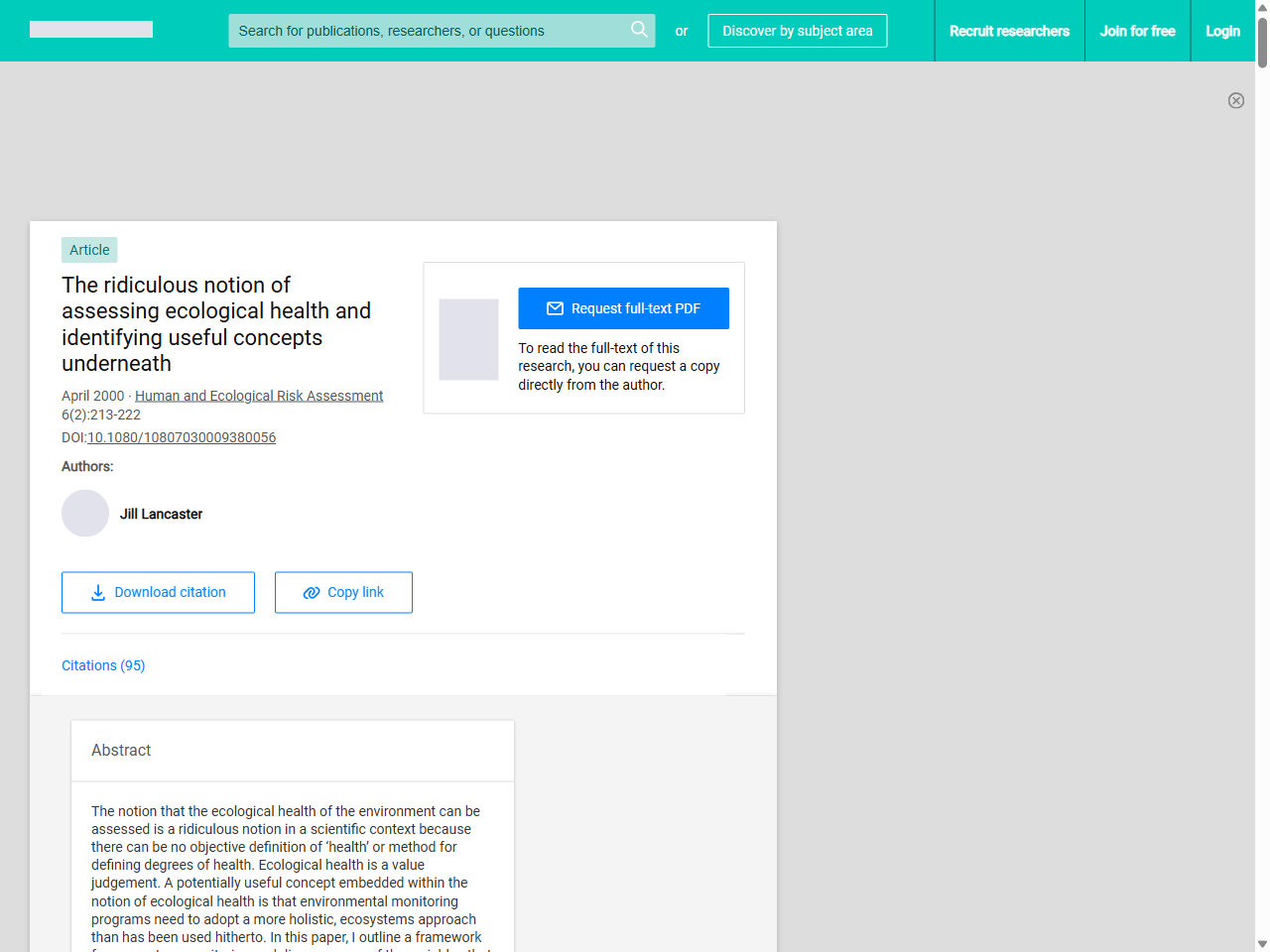1270x952 pixels.
Task: Open Discover by subject area
Action: pos(798,31)
